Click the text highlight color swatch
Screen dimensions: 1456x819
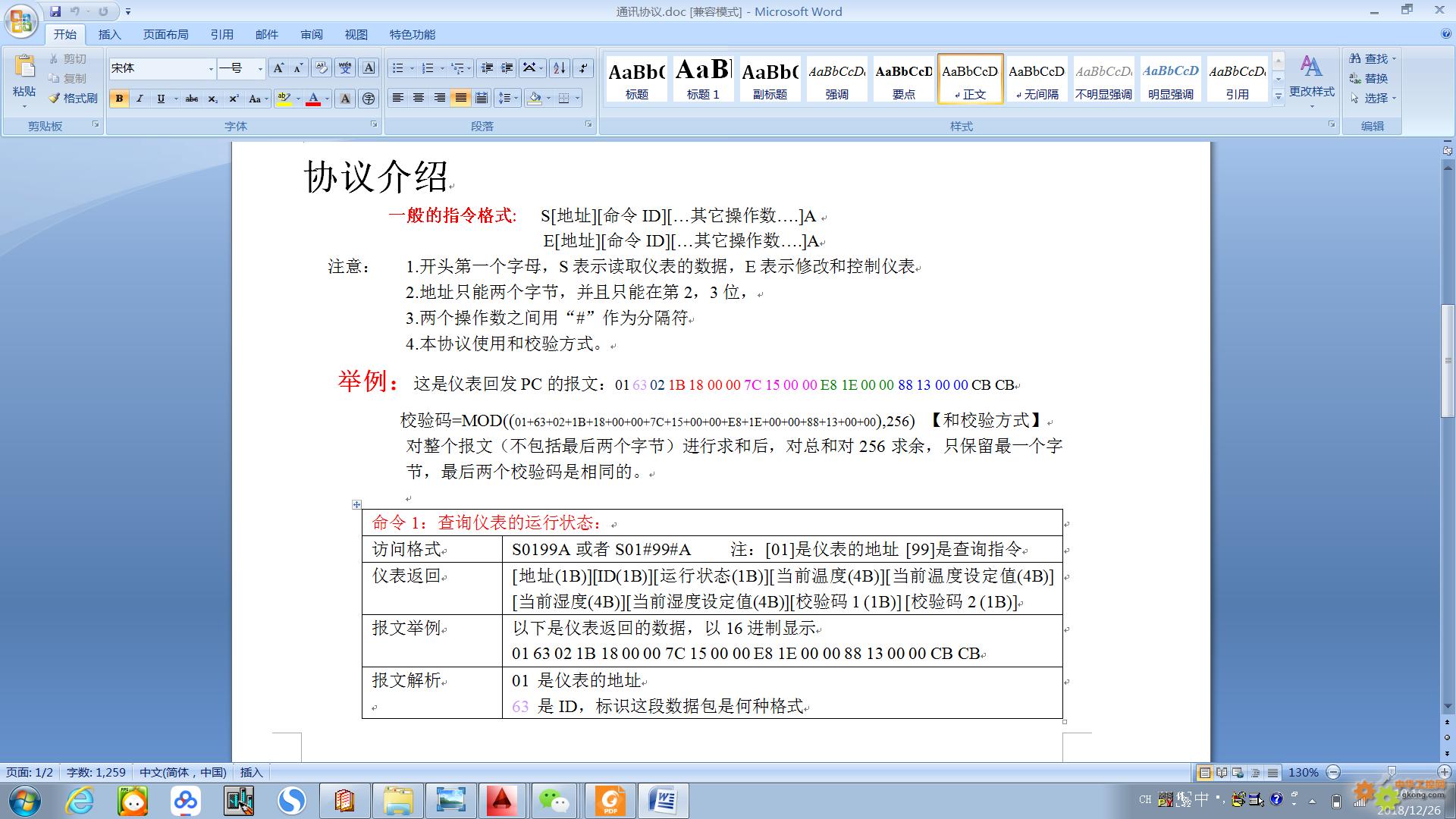pyautogui.click(x=284, y=99)
